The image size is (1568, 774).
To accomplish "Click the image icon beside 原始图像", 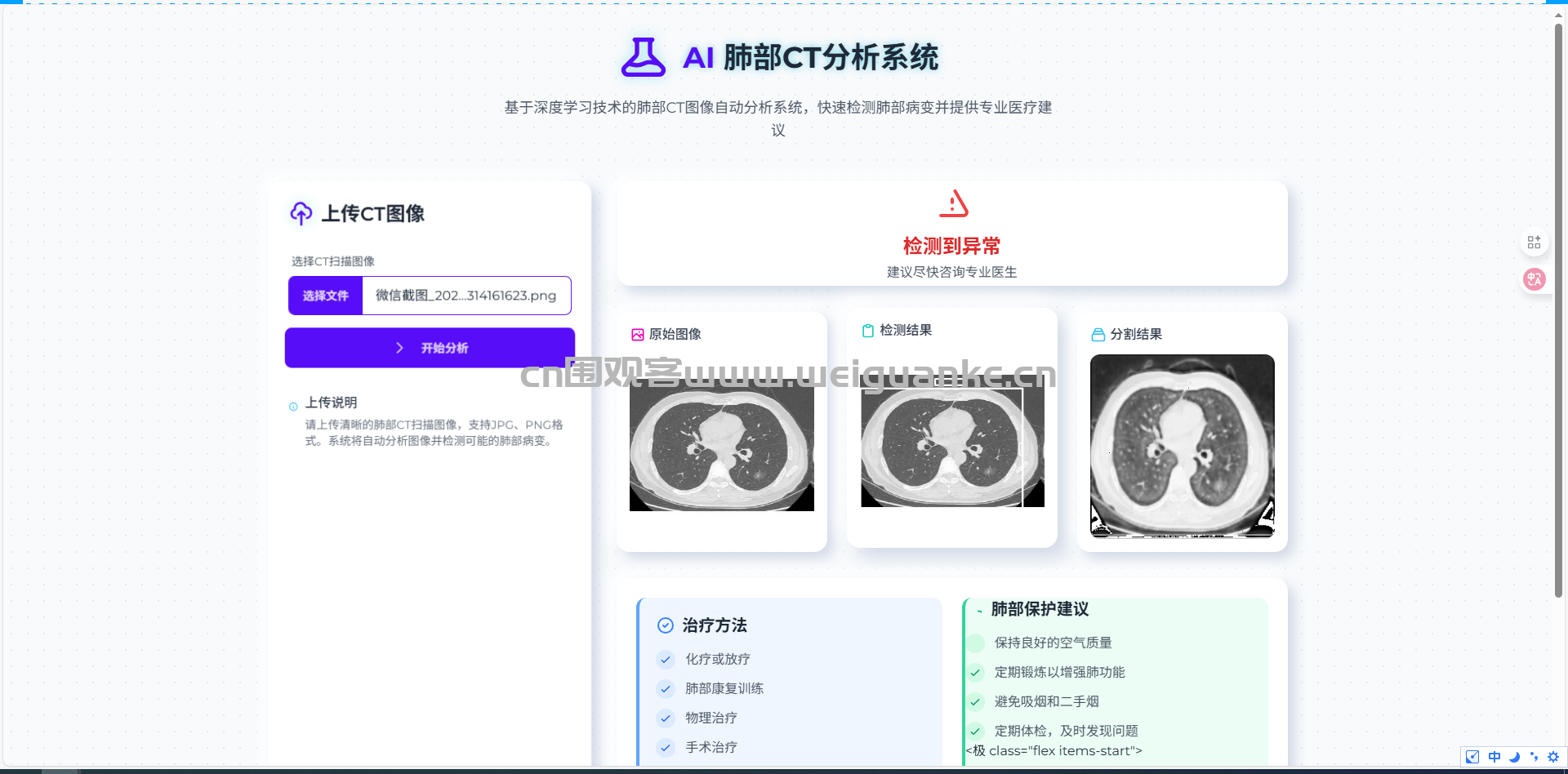I will pos(638,335).
